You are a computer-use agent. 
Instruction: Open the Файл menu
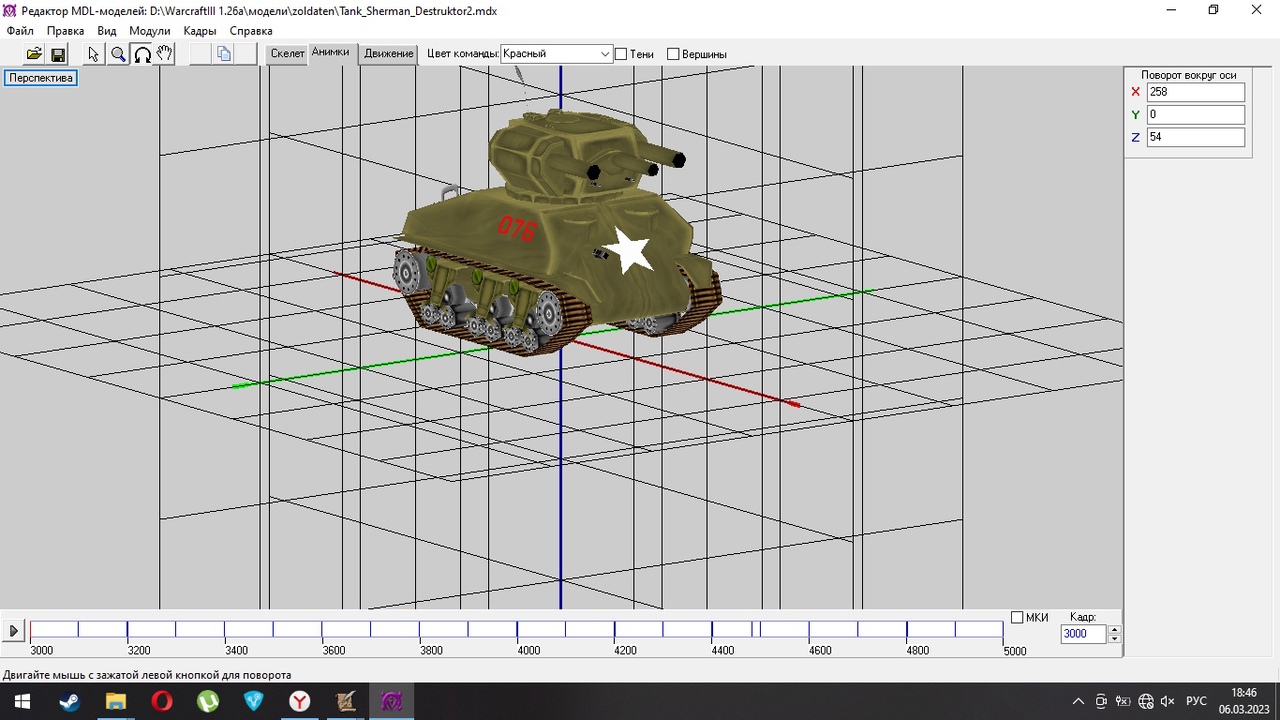20,31
